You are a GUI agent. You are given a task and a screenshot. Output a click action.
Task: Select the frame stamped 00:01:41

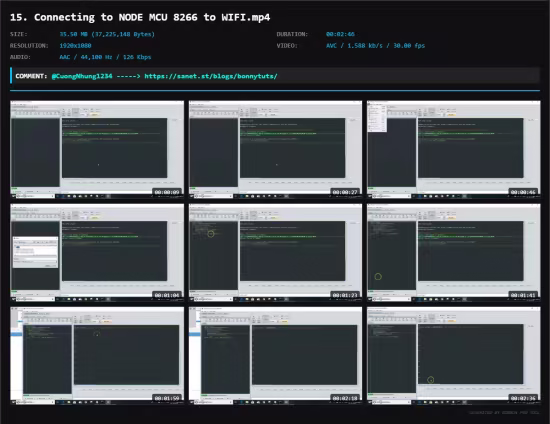pyautogui.click(x=454, y=253)
